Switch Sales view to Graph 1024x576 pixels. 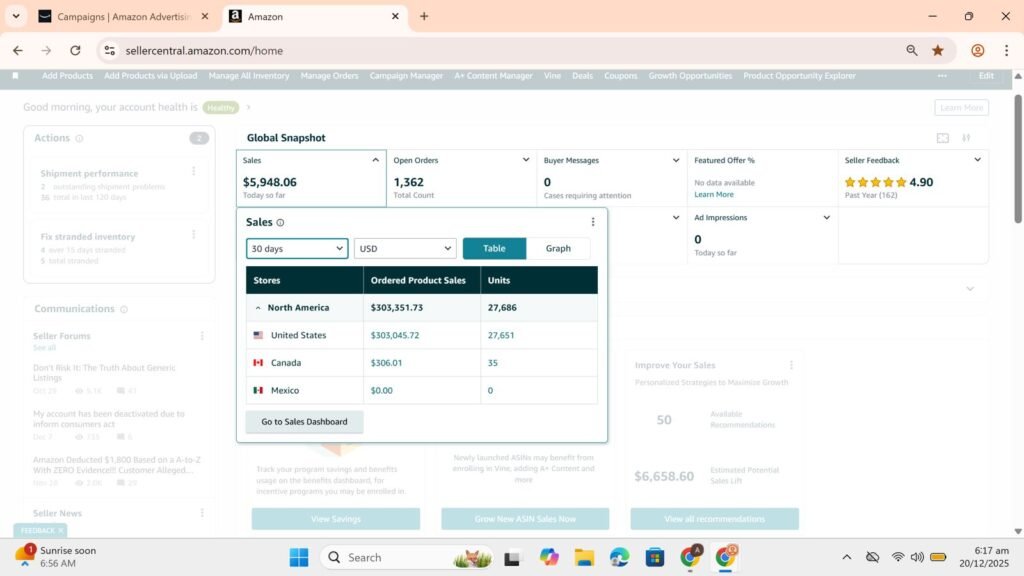tap(558, 248)
